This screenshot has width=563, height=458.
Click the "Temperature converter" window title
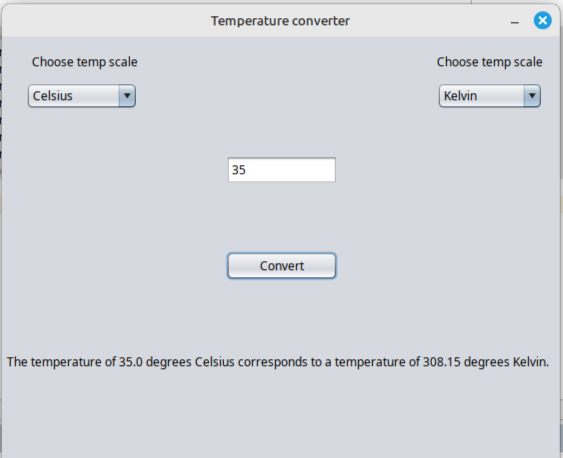(280, 21)
